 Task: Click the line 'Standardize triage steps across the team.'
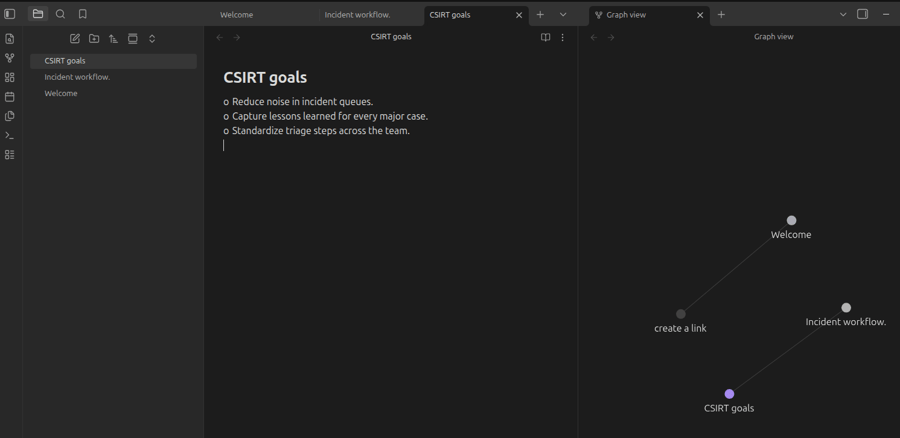[x=321, y=130]
